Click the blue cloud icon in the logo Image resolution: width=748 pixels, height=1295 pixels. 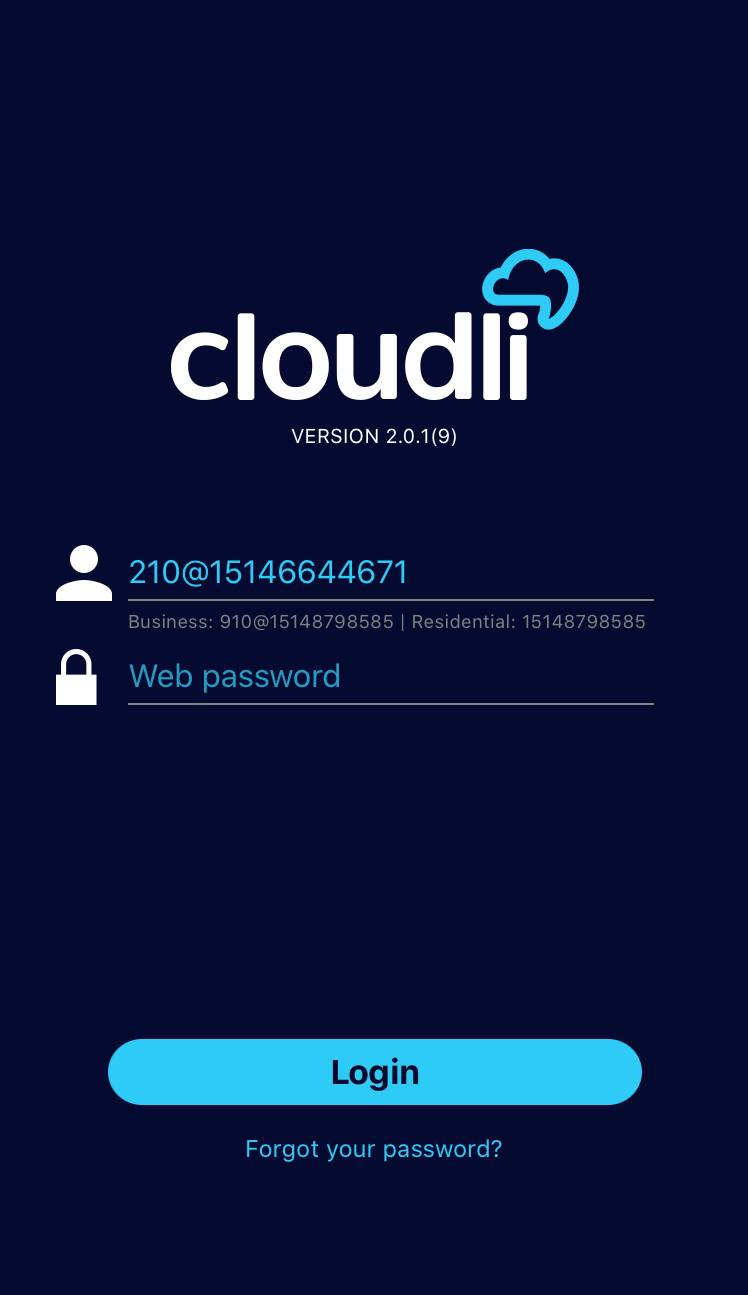point(531,289)
